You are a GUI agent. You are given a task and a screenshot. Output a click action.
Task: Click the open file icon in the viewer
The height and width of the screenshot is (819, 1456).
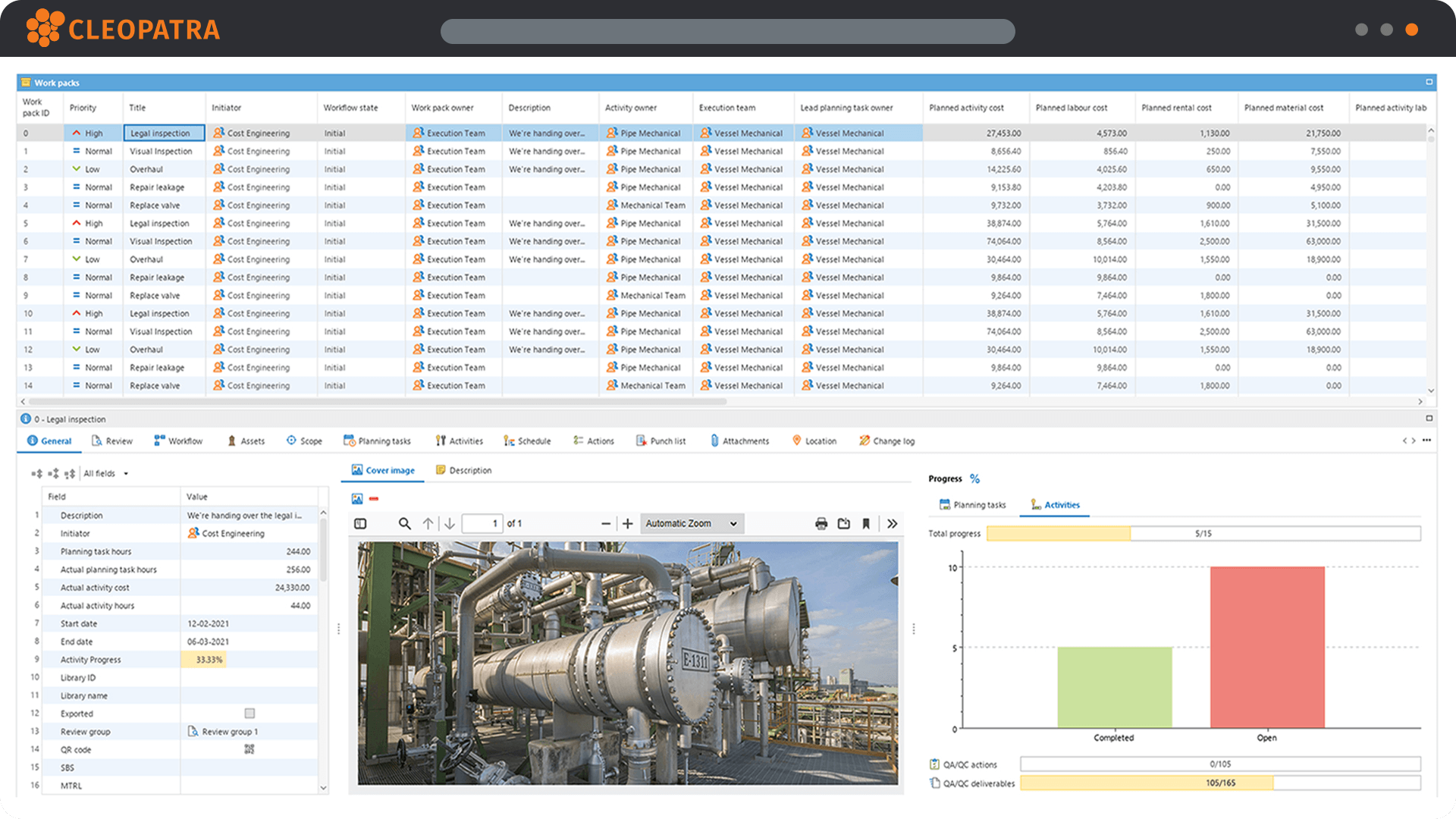point(844,523)
